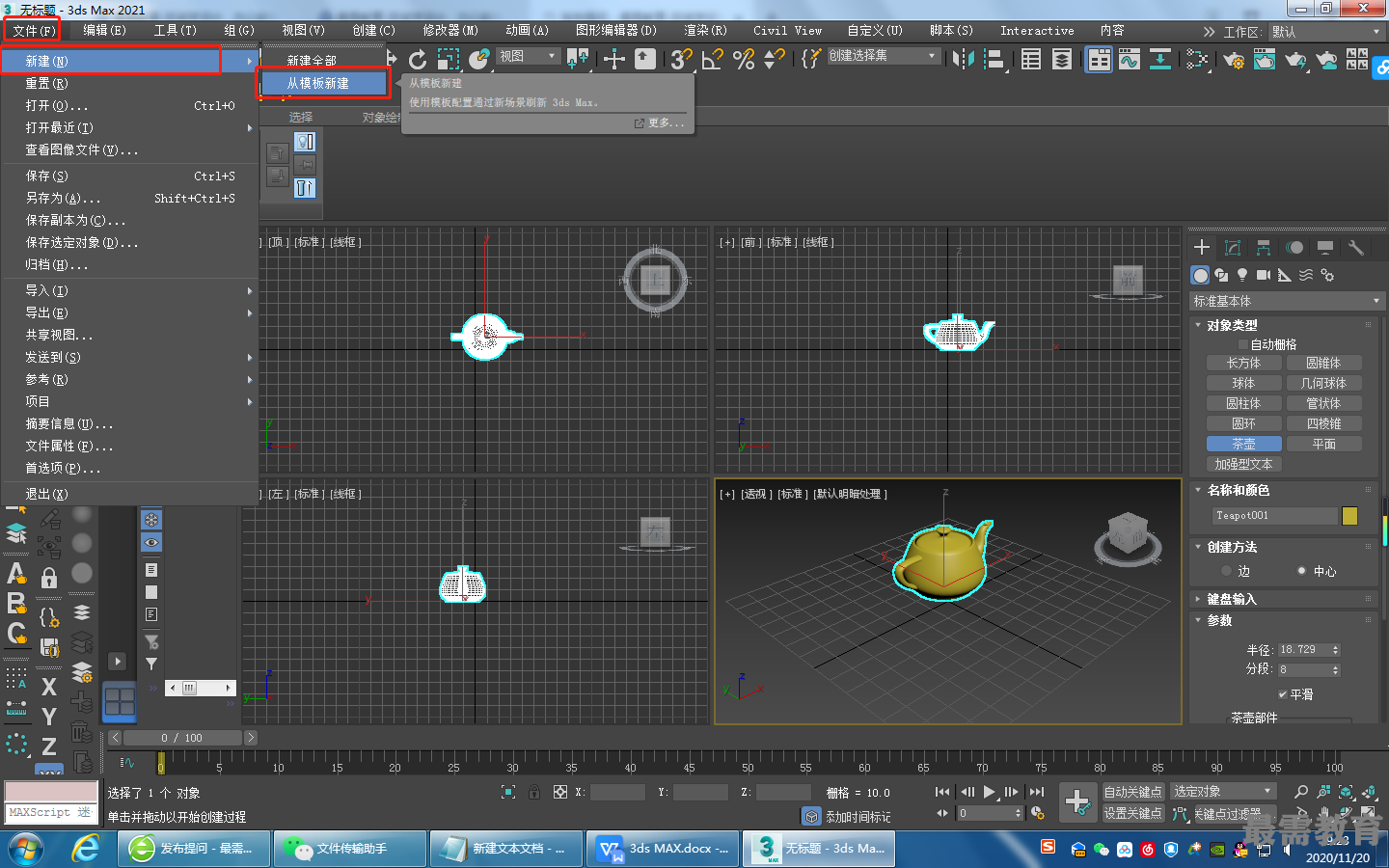1389x868 pixels.
Task: Select the Helpers category icon
Action: [x=1285, y=275]
